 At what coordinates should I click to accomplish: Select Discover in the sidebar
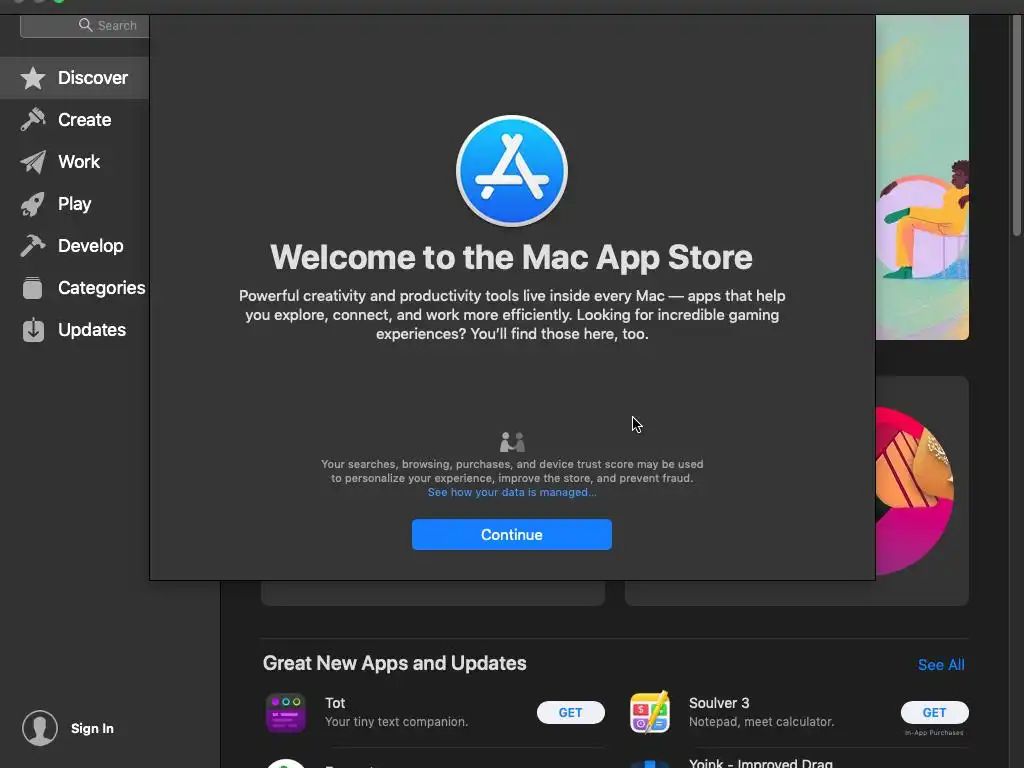pyautogui.click(x=74, y=78)
